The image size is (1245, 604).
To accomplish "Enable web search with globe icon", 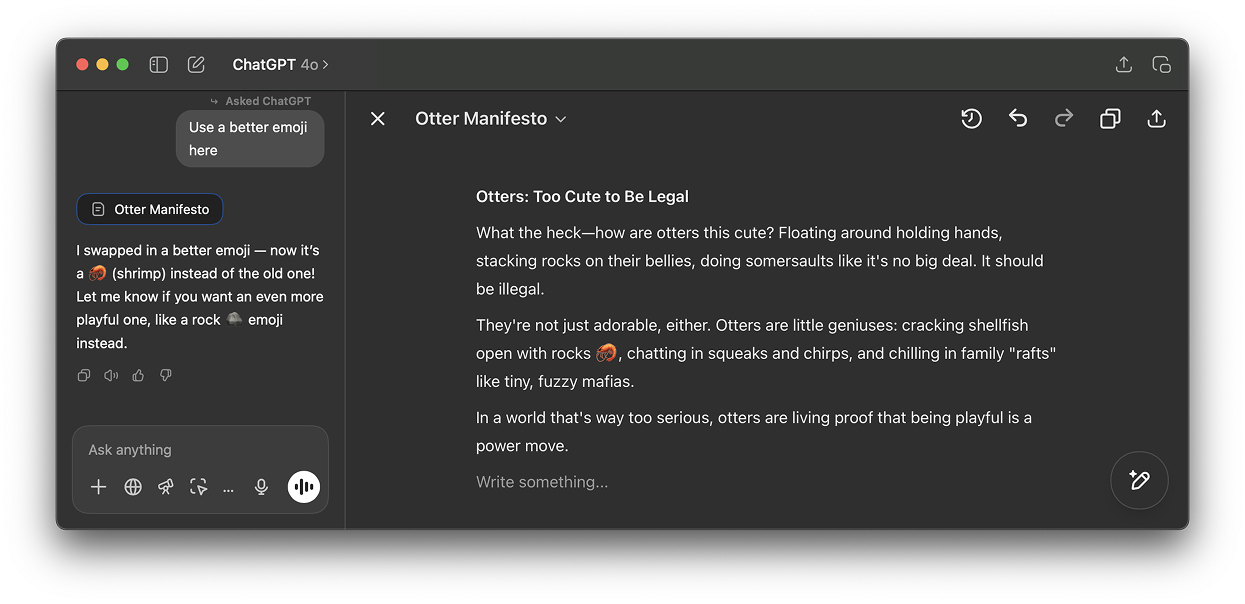I will click(133, 487).
